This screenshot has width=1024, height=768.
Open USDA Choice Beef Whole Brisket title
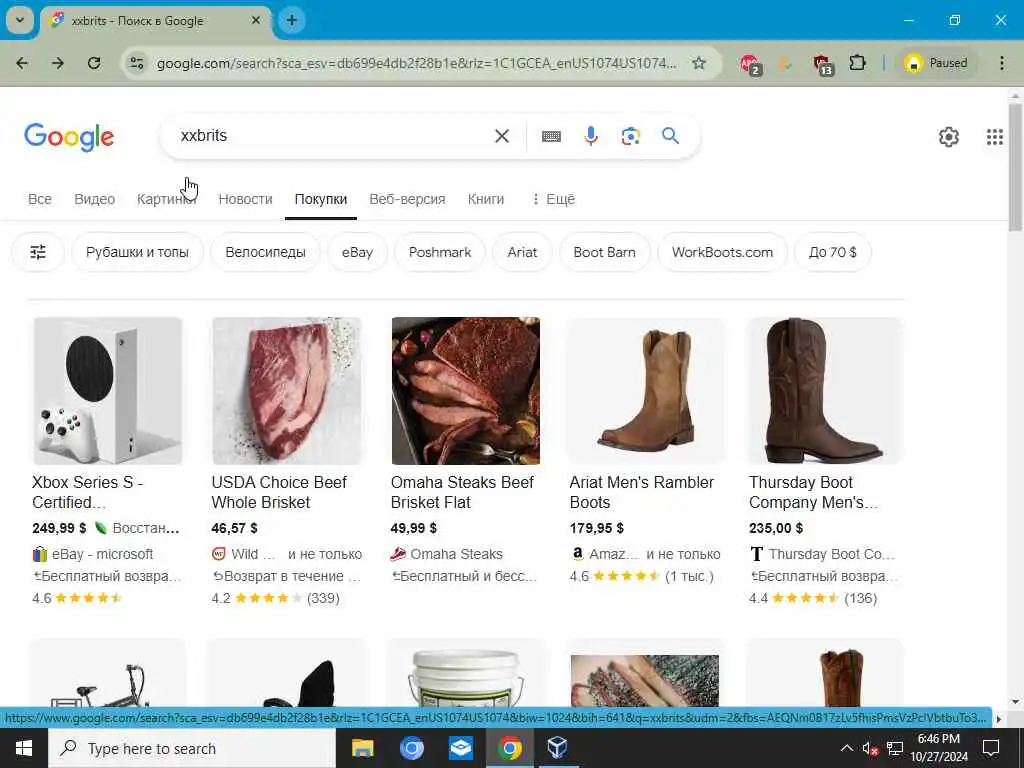279,492
